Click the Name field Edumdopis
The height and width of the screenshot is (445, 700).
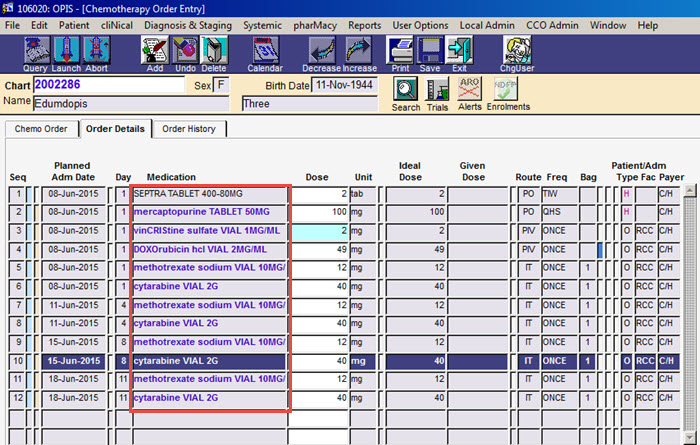click(131, 104)
